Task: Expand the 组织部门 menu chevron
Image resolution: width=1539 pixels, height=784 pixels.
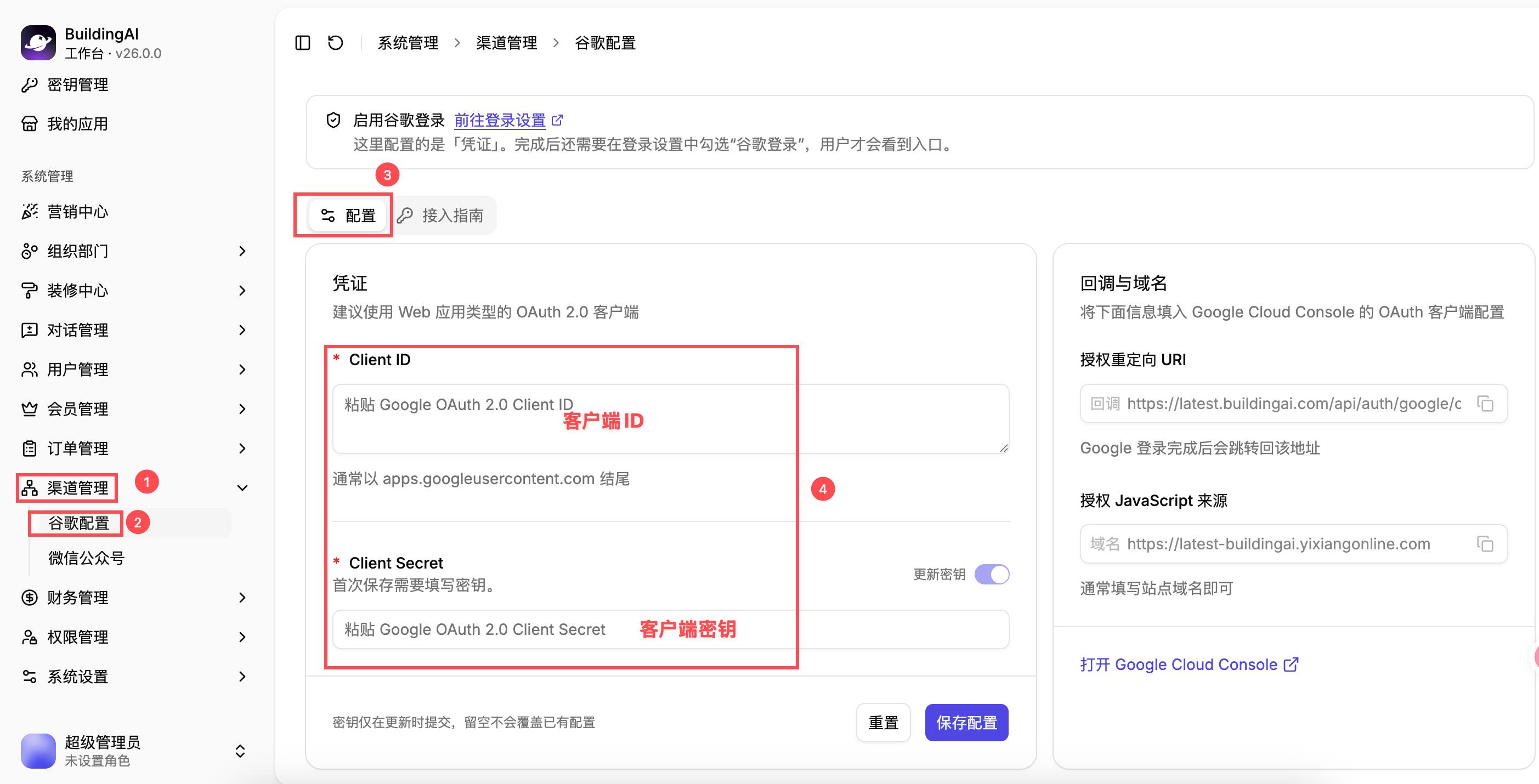Action: point(242,252)
